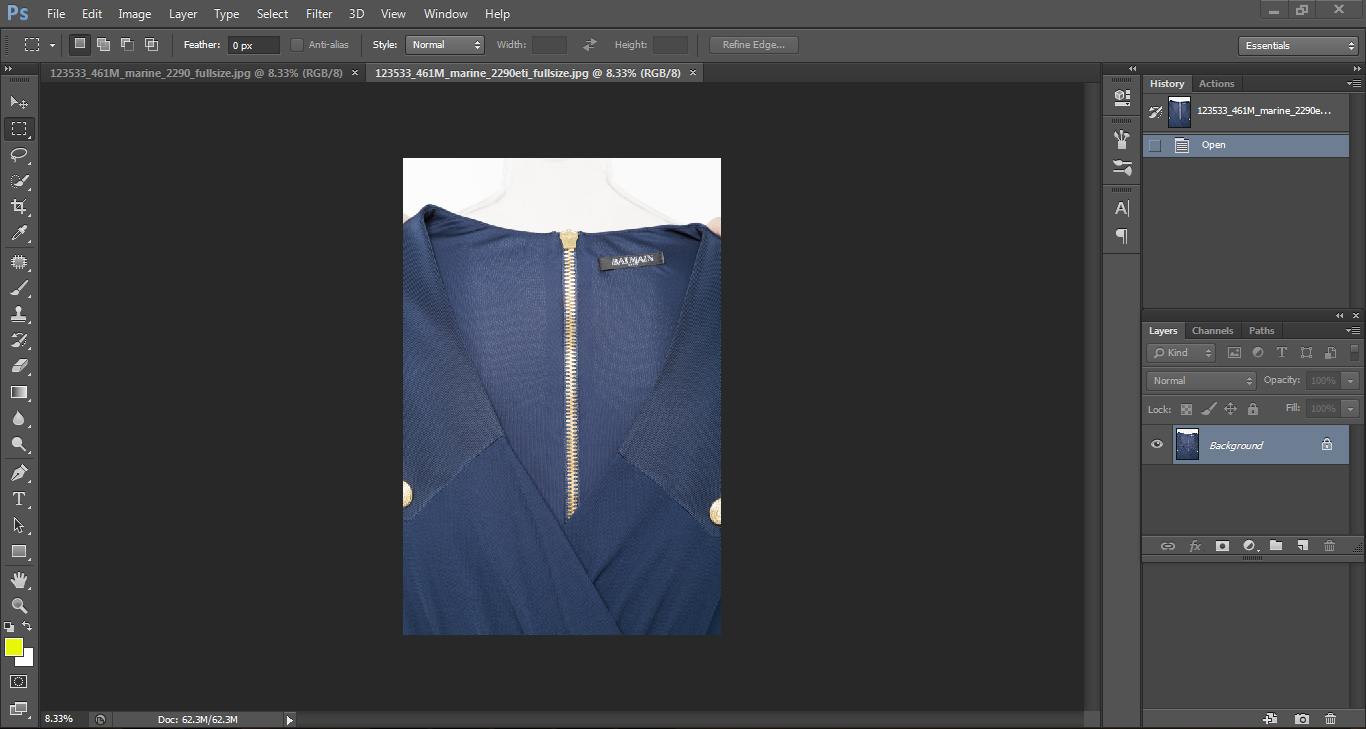Open the Filter menu
The image size is (1366, 729).
319,14
